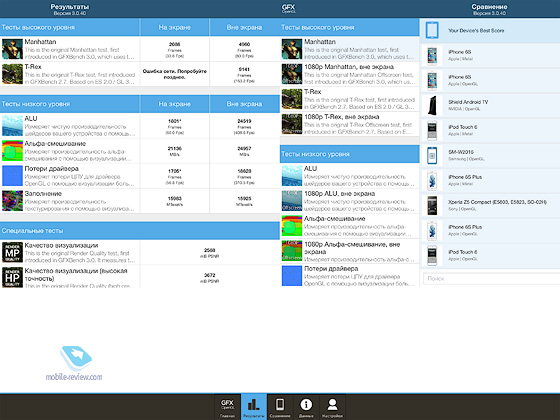Click the Альфа-смешивание on-screen value 21136
Screen dimensions: 560x420
pos(174,151)
